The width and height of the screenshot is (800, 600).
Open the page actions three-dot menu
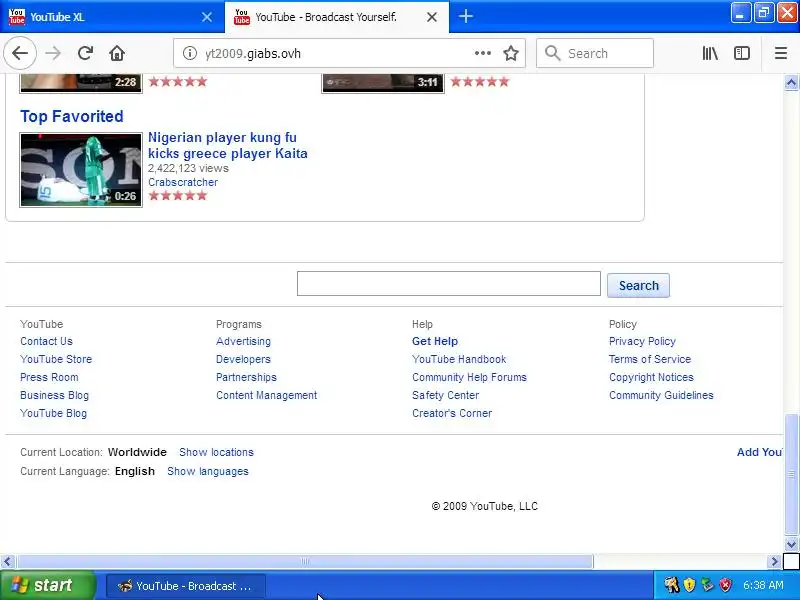(x=482, y=53)
